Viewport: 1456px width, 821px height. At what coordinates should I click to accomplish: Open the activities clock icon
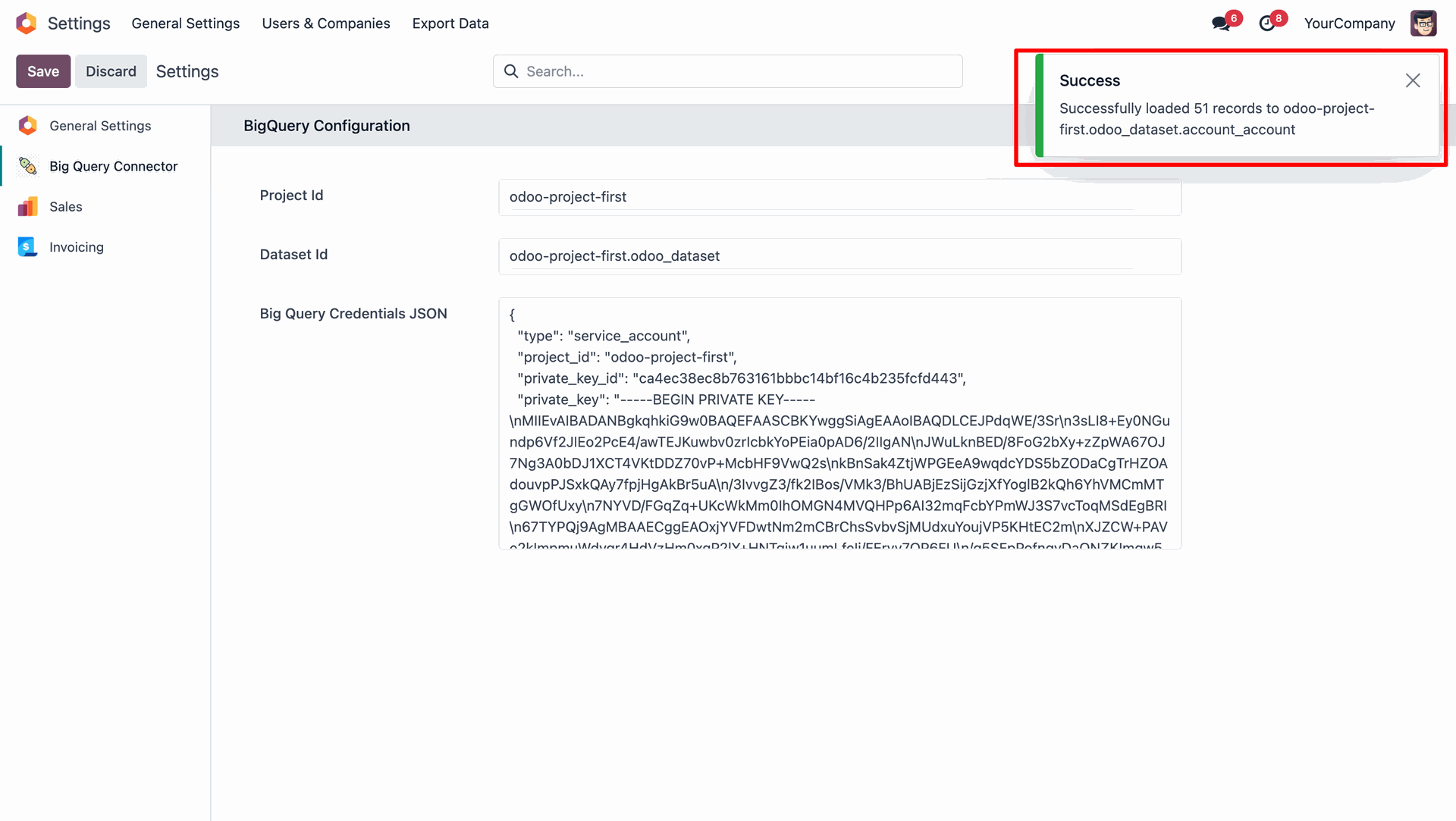(x=1266, y=24)
